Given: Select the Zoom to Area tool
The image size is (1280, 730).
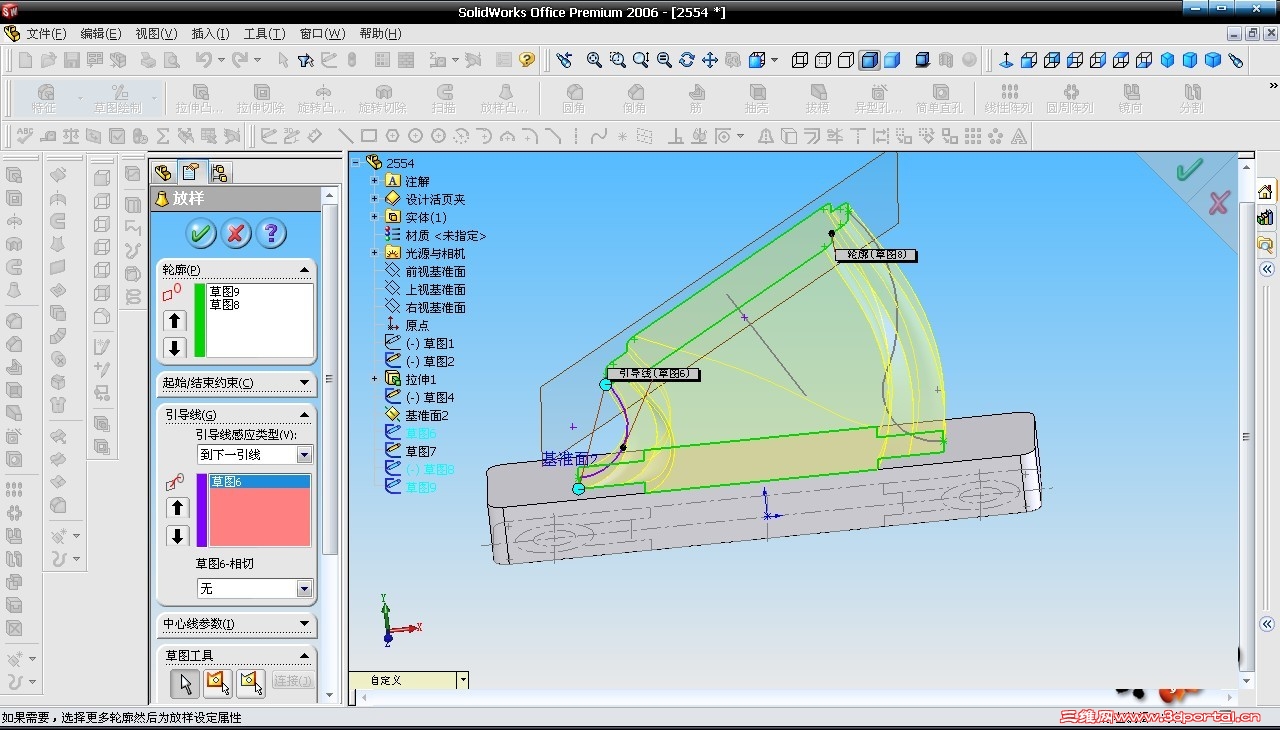Looking at the screenshot, I should 618,60.
